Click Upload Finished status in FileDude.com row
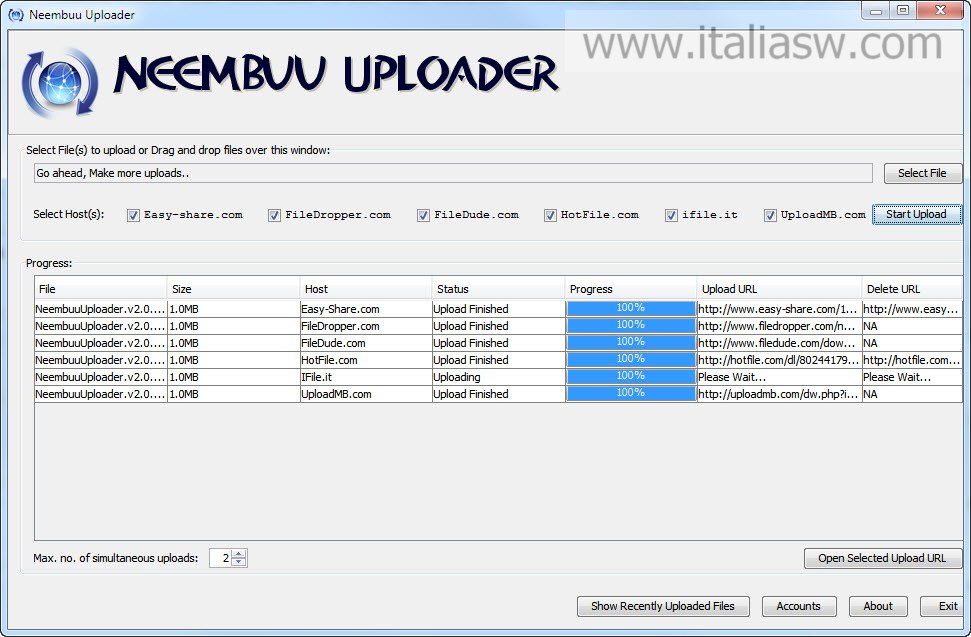This screenshot has width=971, height=637. coord(499,343)
